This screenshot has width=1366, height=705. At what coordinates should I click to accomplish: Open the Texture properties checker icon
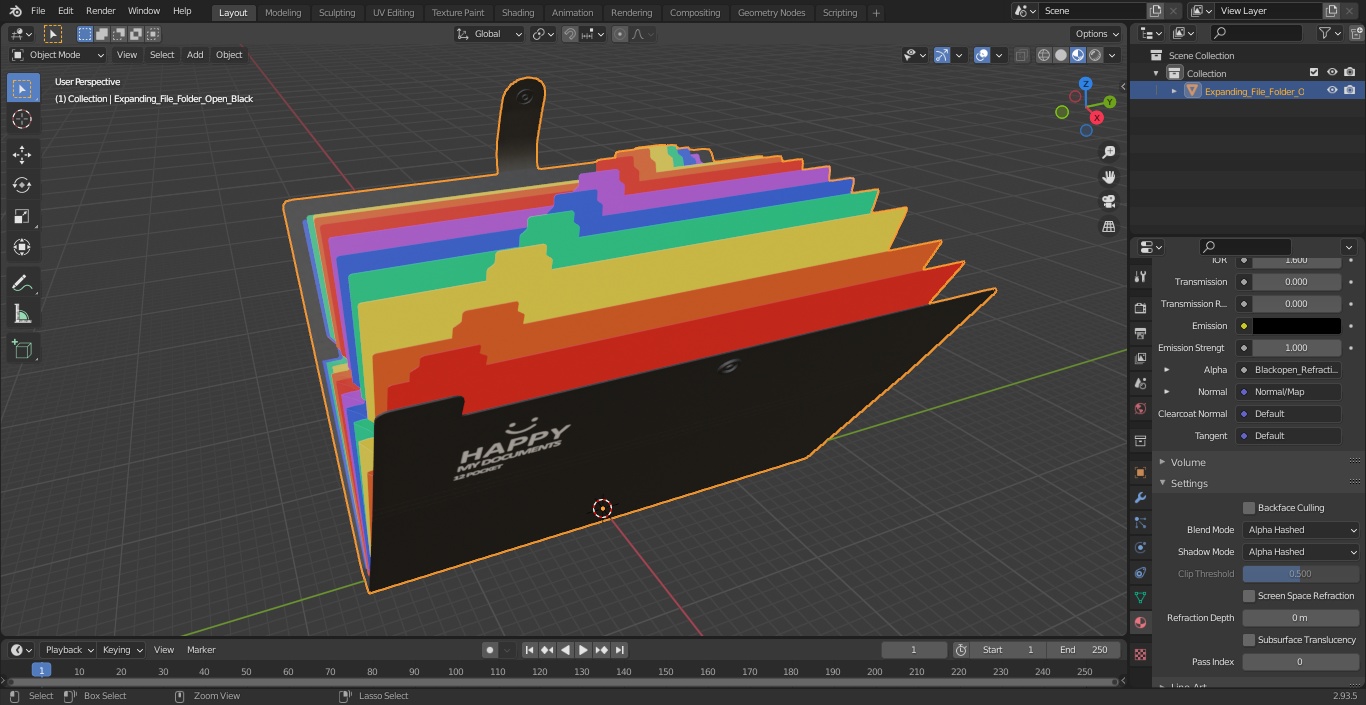tap(1140, 654)
